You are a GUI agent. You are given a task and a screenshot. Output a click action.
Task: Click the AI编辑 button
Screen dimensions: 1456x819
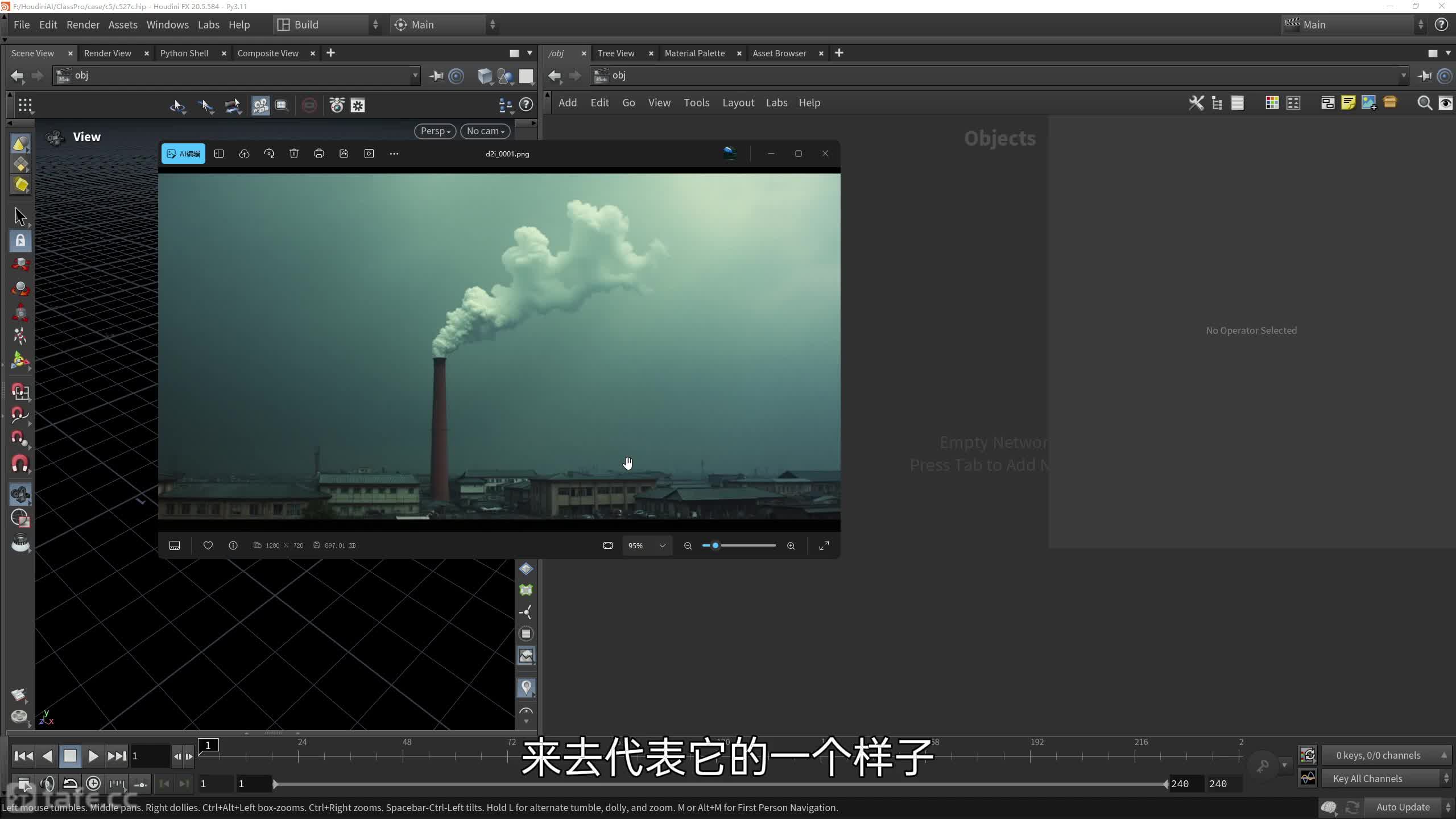pyautogui.click(x=183, y=154)
